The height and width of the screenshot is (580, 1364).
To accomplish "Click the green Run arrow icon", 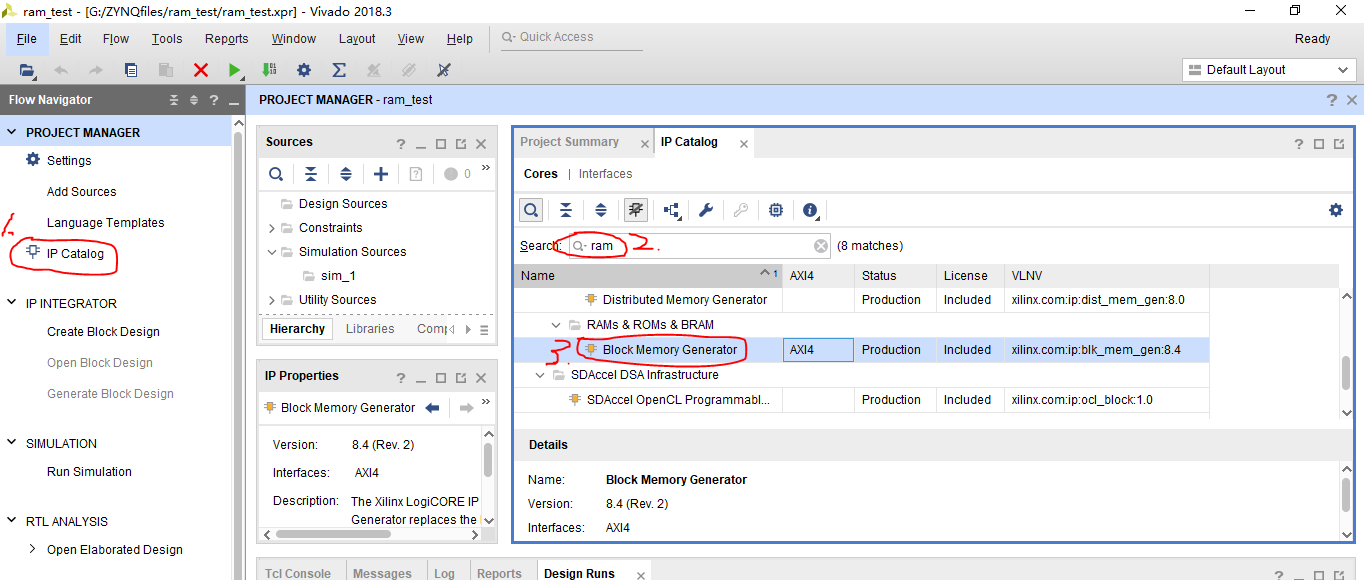I will pyautogui.click(x=234, y=70).
